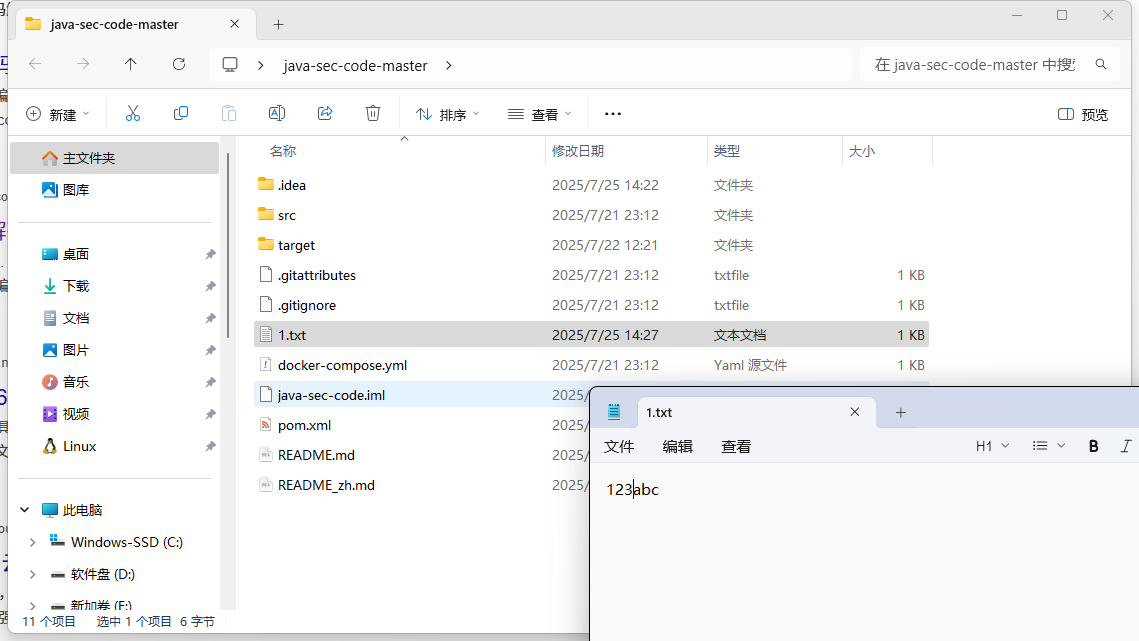Image resolution: width=1139 pixels, height=641 pixels.
Task: Add a new tab in File Explorer
Action: (278, 25)
